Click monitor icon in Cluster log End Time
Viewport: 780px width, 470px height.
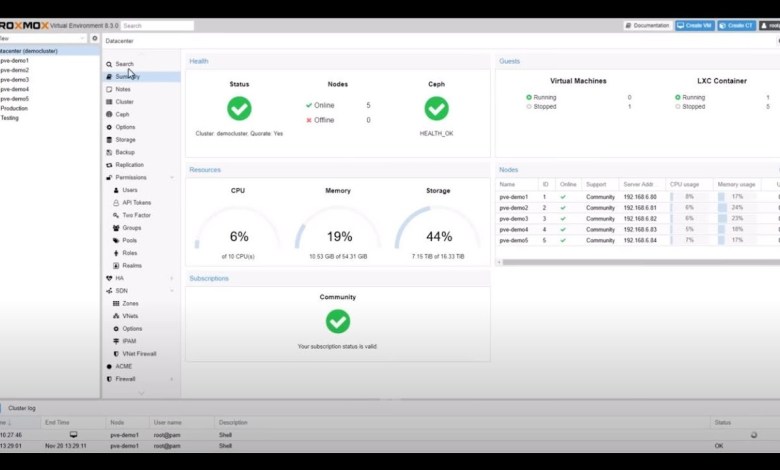[x=73, y=435]
